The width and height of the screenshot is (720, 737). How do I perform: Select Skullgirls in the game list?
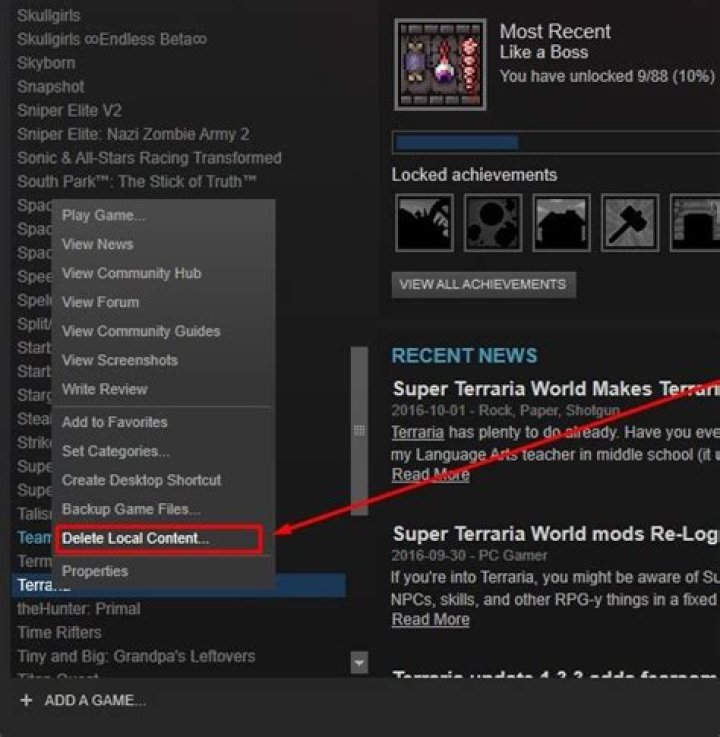point(48,16)
